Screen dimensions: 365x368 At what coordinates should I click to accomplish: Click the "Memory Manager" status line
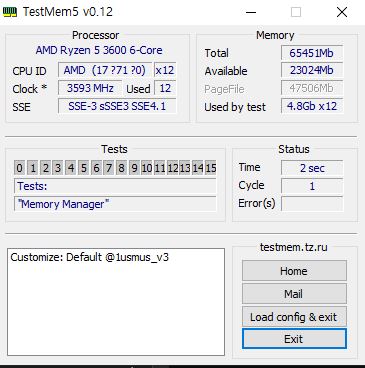click(115, 204)
